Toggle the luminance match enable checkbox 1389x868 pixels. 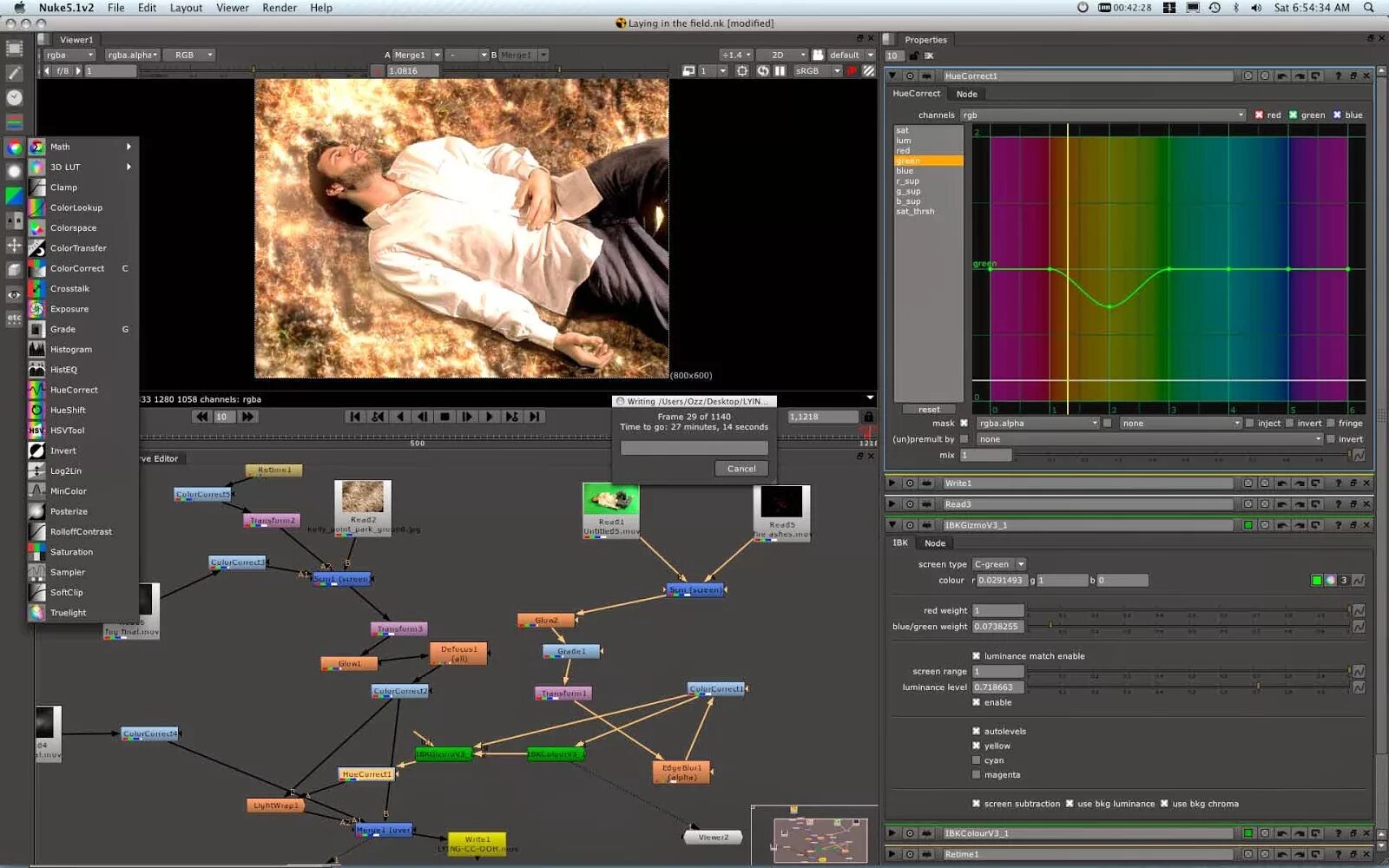(976, 655)
